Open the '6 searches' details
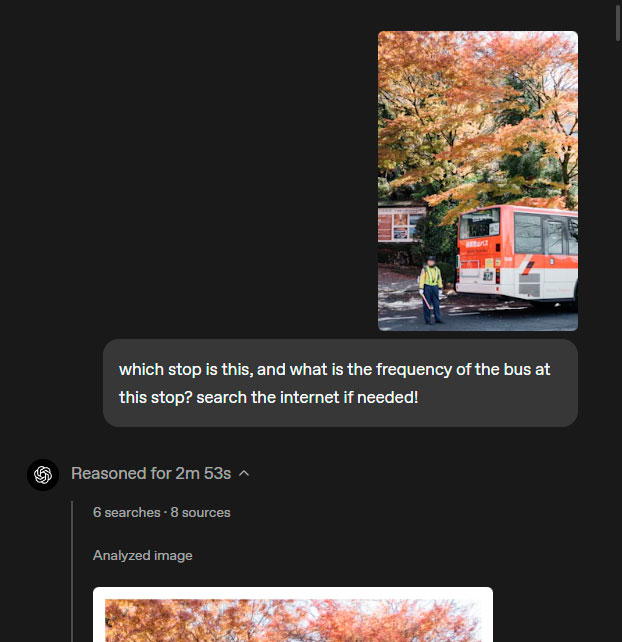The height and width of the screenshot is (642, 622). tap(127, 512)
